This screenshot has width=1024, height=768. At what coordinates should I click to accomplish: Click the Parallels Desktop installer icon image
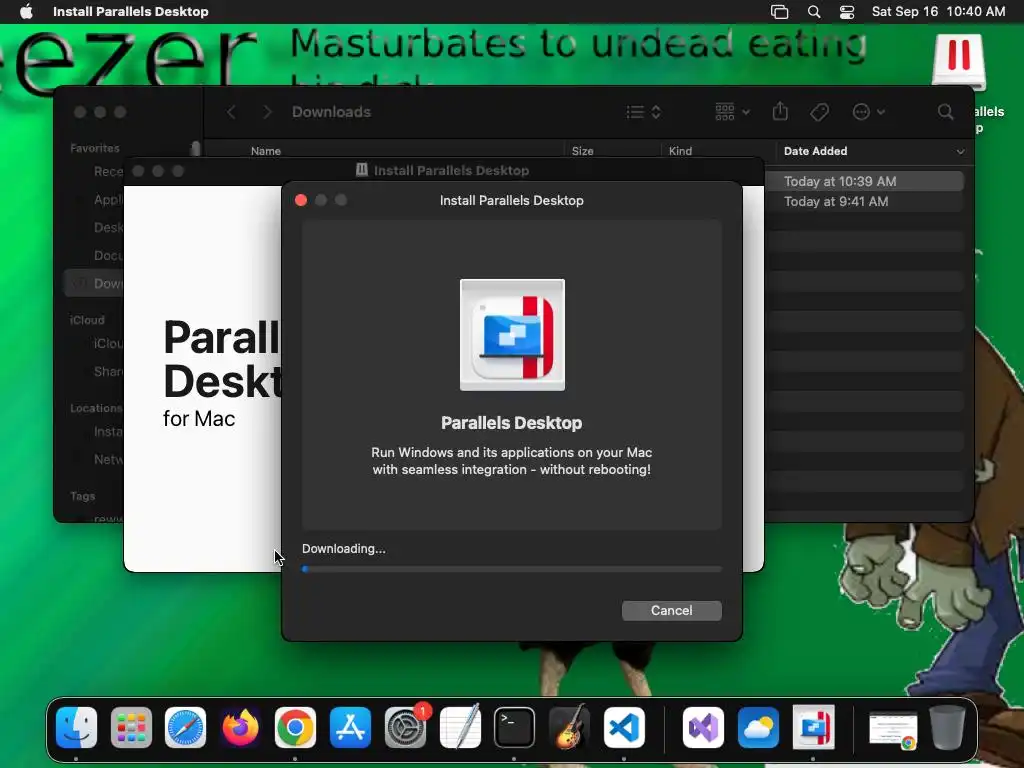coord(512,335)
